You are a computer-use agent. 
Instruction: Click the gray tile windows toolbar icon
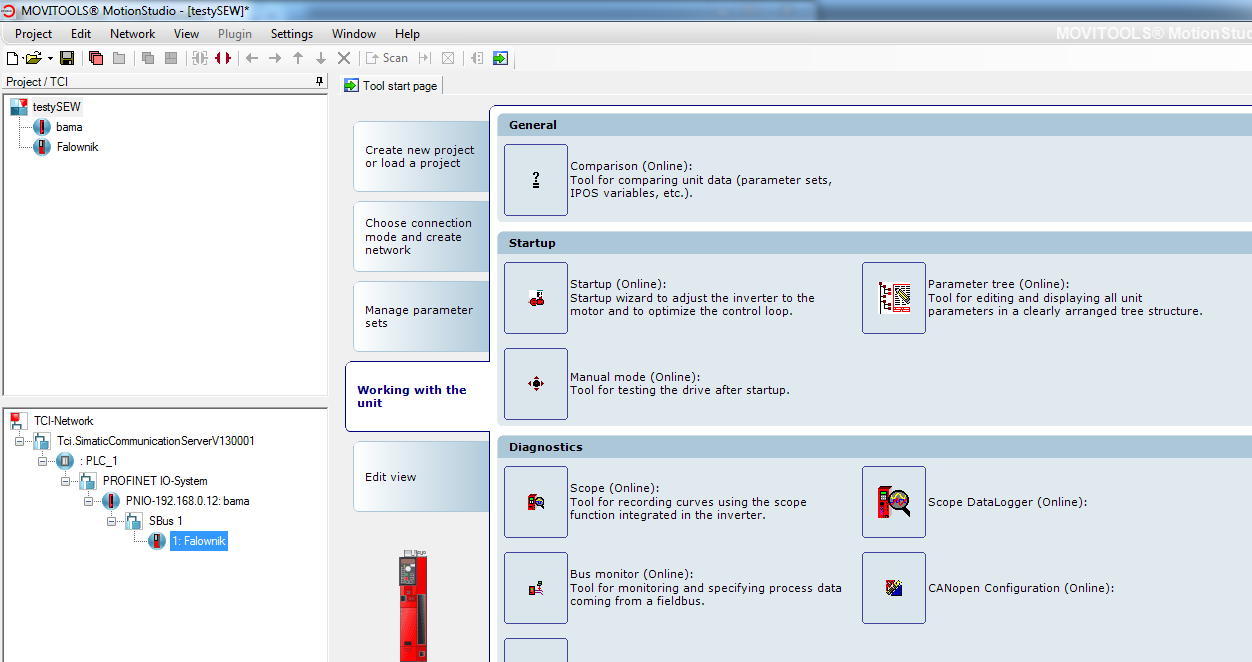[171, 58]
